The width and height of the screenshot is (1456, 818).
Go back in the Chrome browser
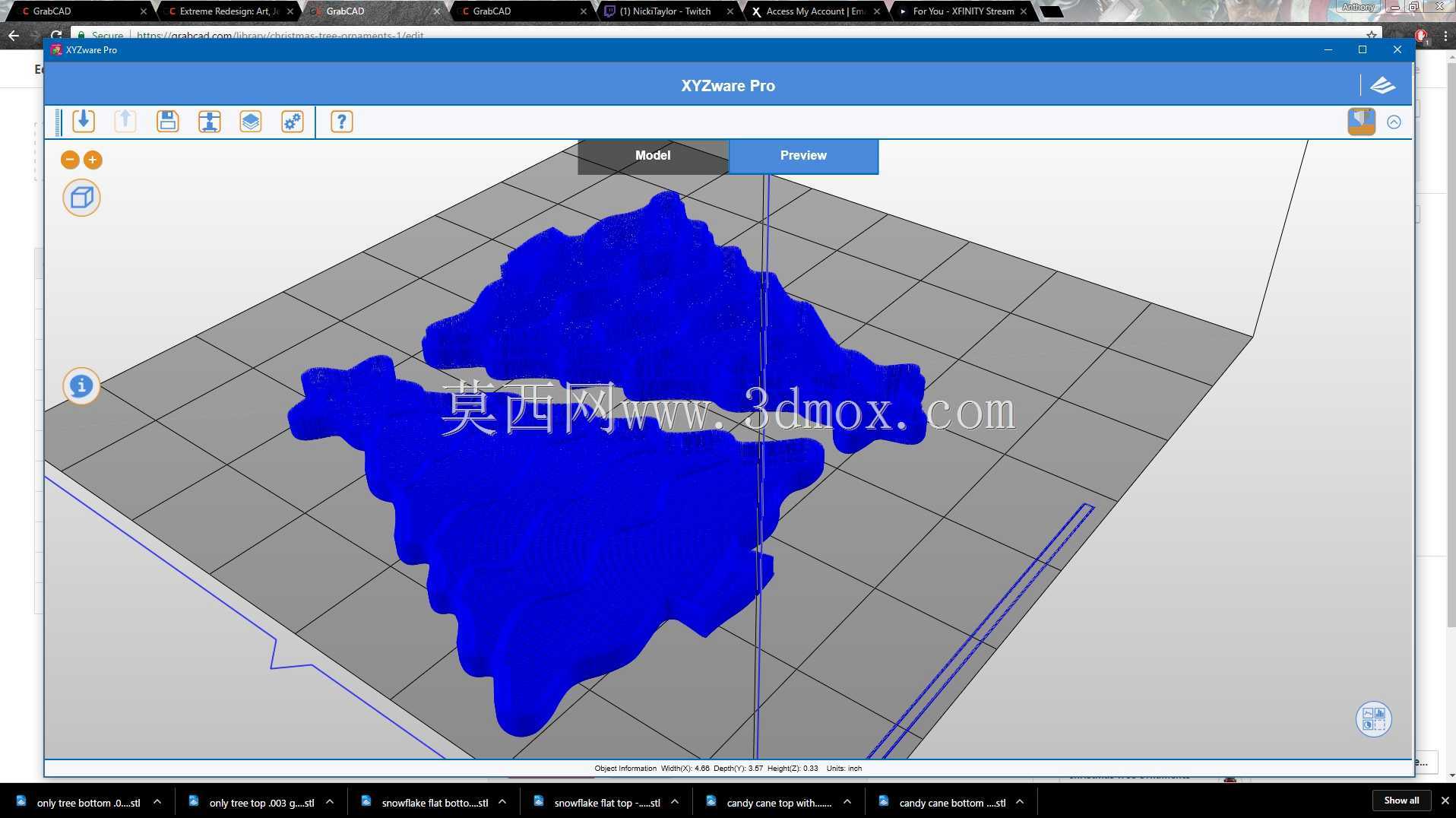(14, 35)
